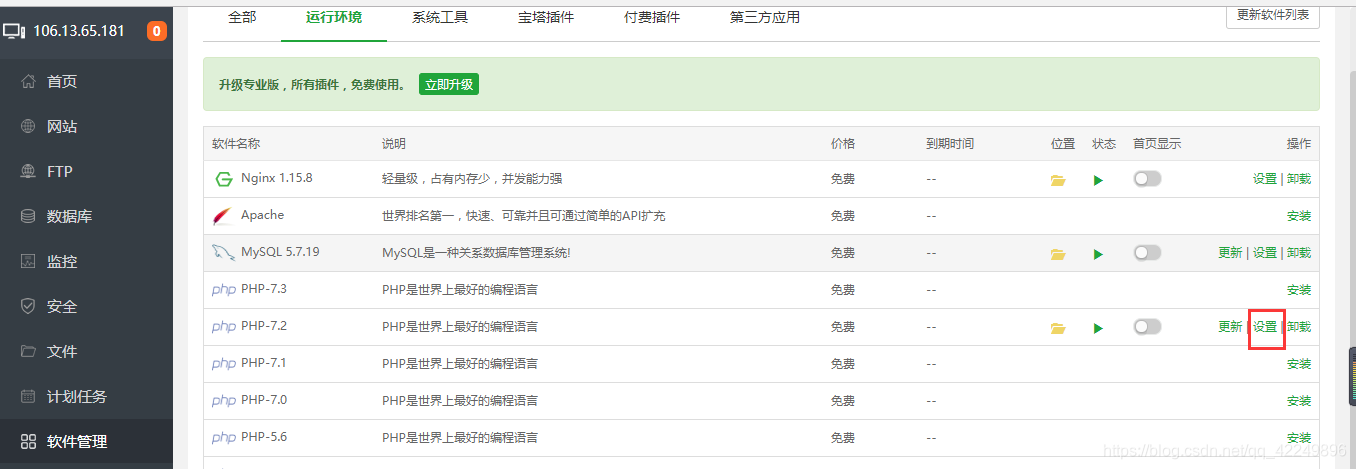Click PHP-5.6 安装 link

click(x=1299, y=438)
